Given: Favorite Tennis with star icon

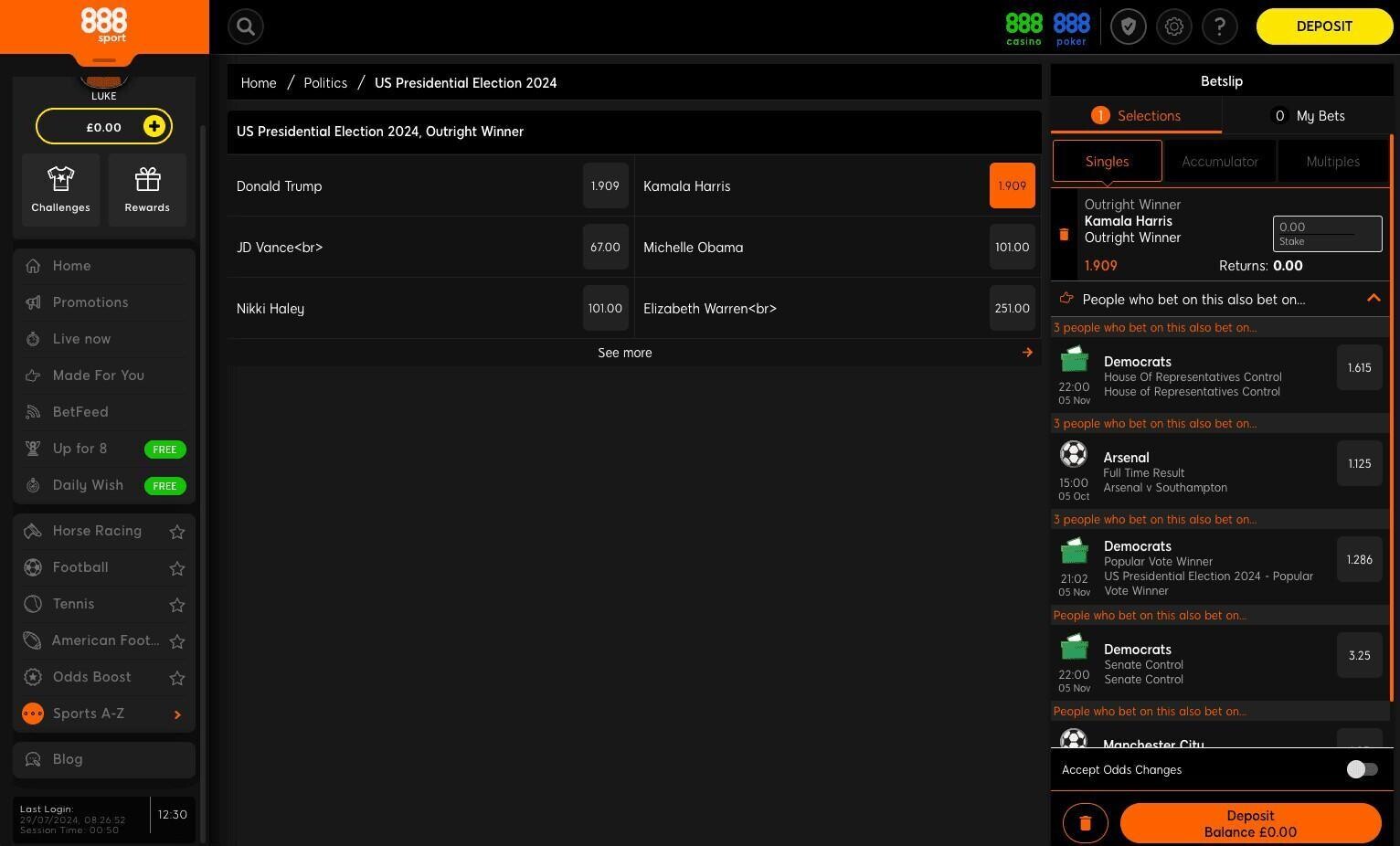Looking at the screenshot, I should (x=177, y=605).
